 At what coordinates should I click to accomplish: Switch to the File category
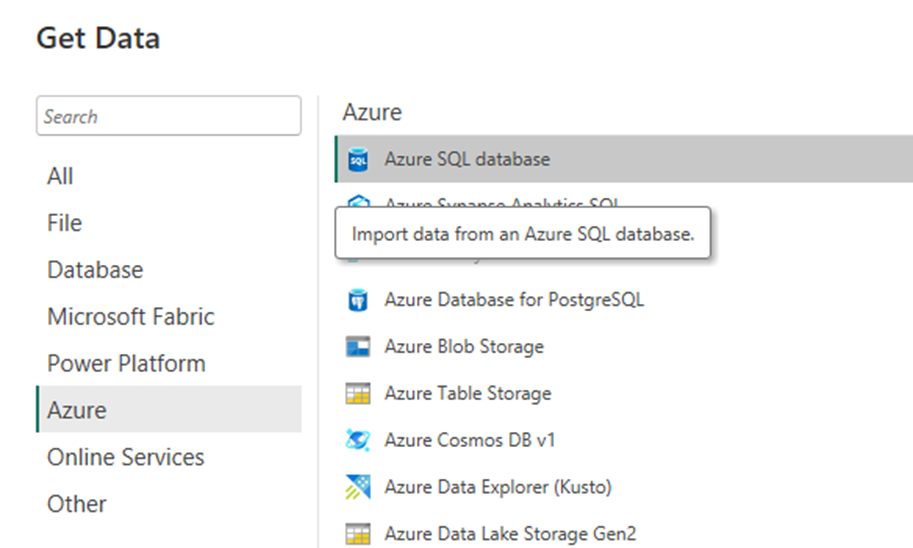pyautogui.click(x=64, y=223)
